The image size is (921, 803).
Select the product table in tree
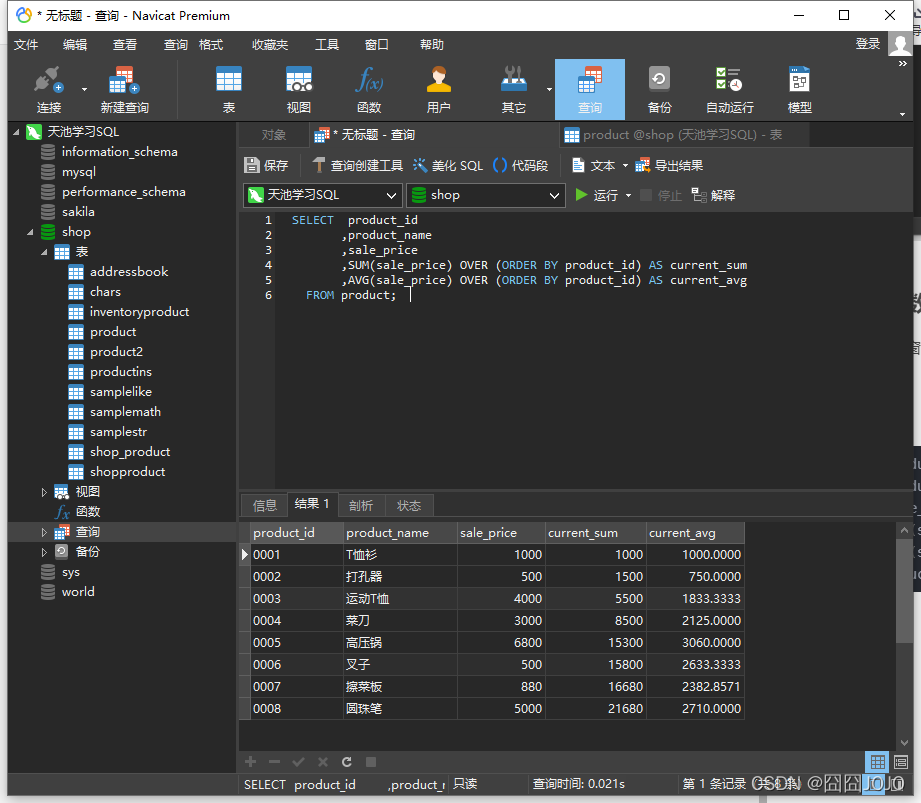[x=113, y=332]
